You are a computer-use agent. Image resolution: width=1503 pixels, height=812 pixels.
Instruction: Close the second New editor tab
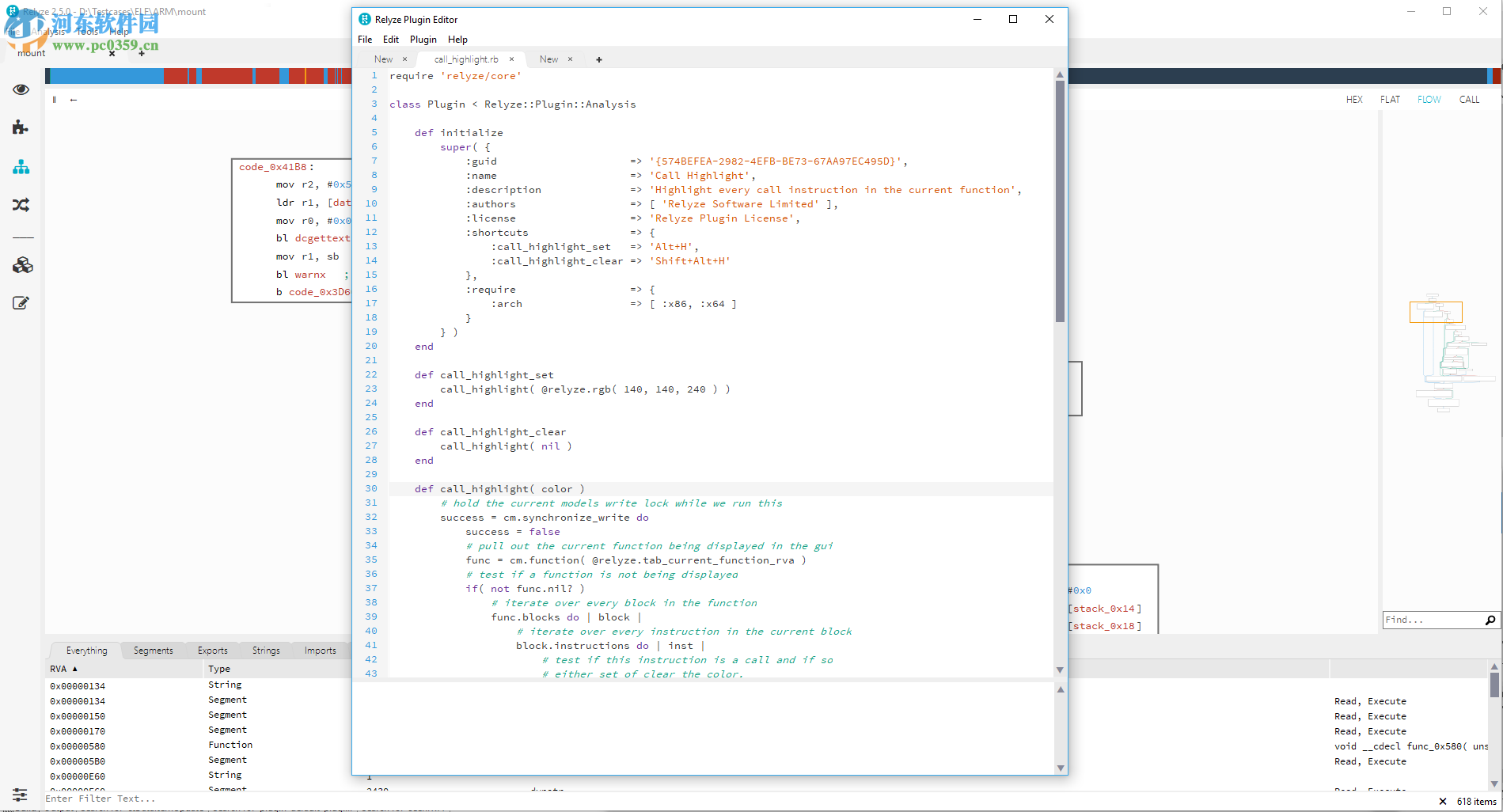(x=570, y=59)
